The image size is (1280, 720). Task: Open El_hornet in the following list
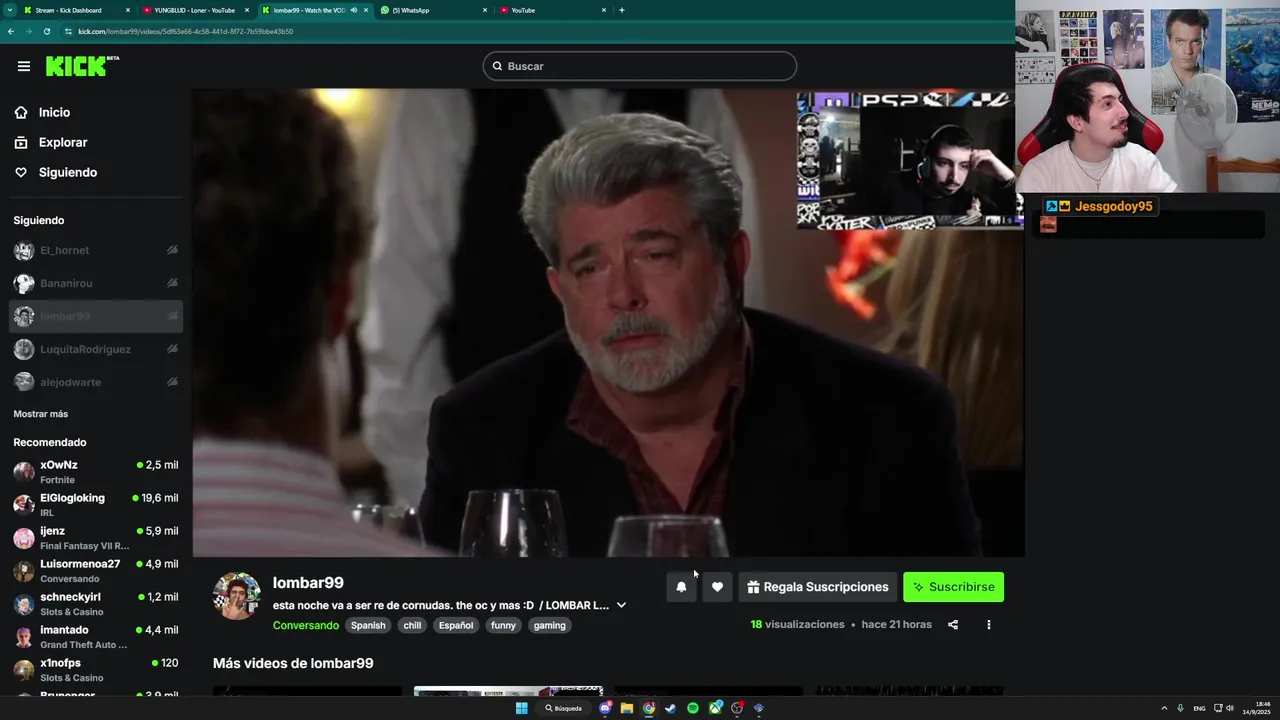[x=95, y=251]
